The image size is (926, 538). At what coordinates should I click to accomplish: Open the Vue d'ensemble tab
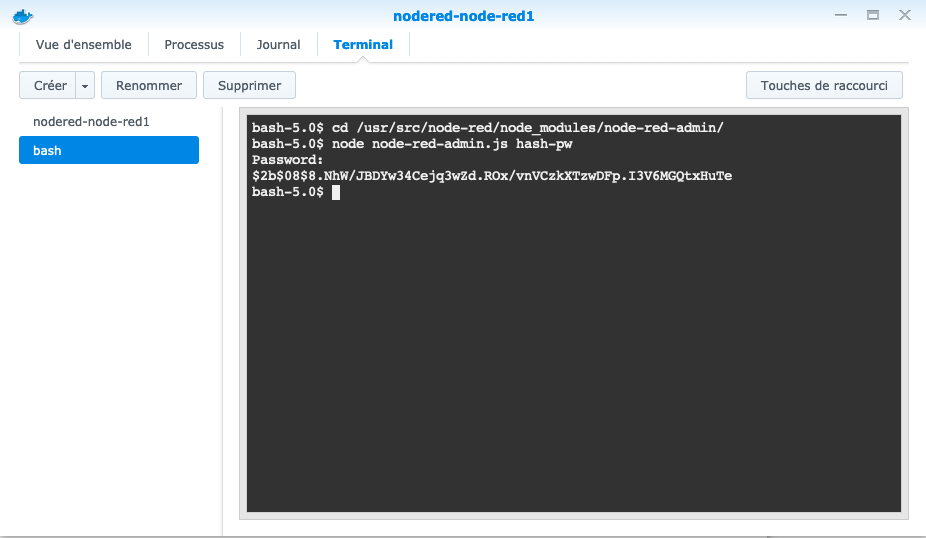click(83, 45)
